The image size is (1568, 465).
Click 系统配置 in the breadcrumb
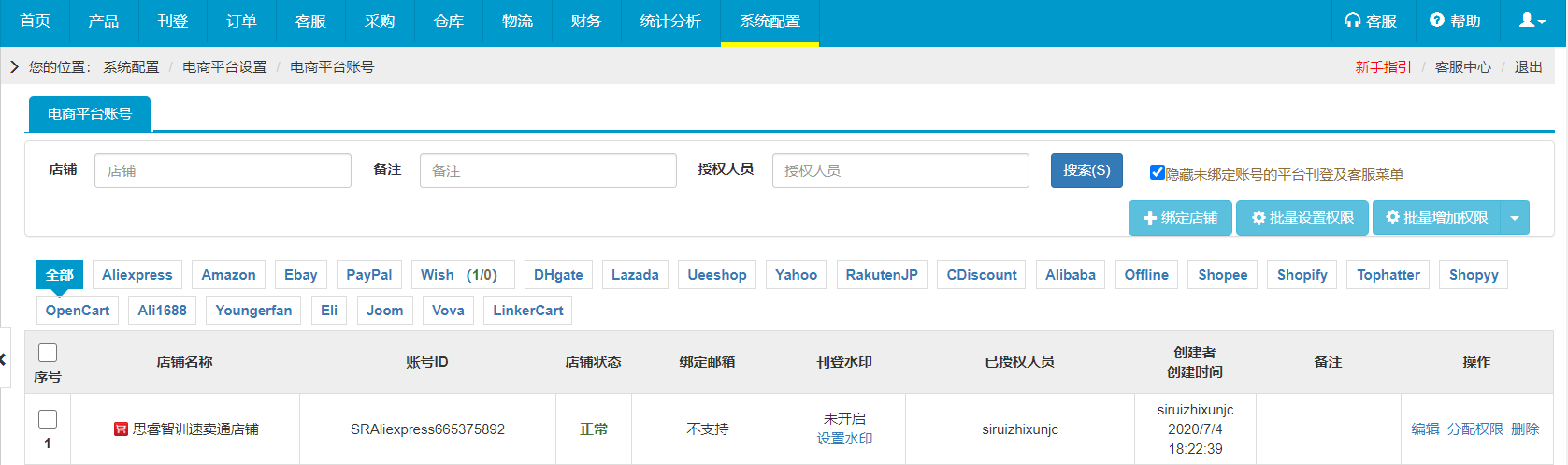[131, 67]
